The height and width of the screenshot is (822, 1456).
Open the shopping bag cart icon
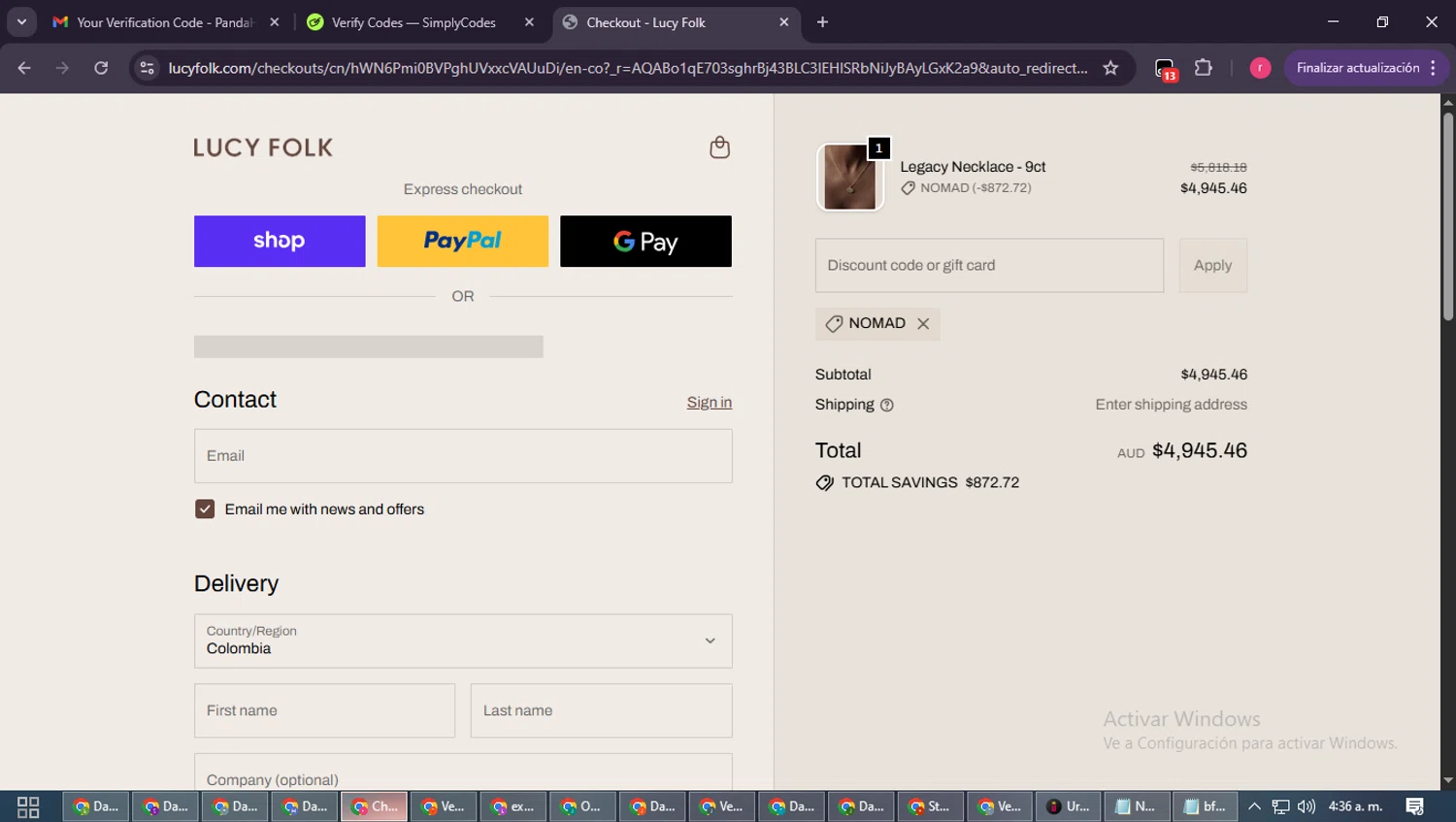pos(719,148)
